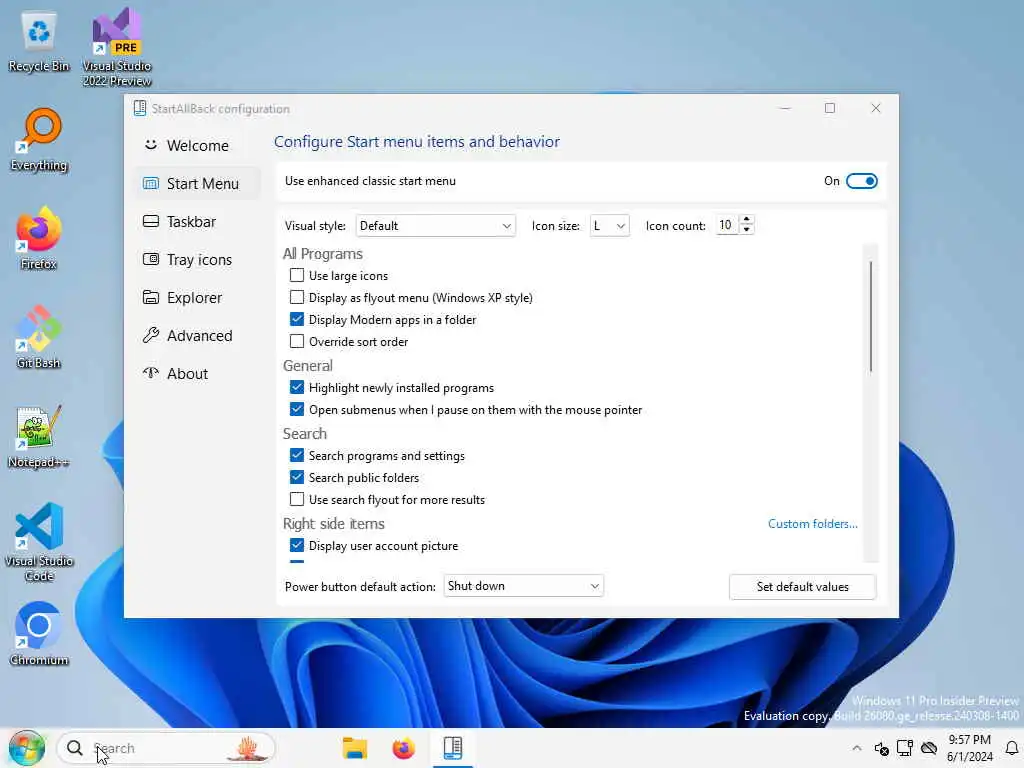Viewport: 1024px width, 768px height.
Task: Click the taskbar search magnifier icon
Action: (x=75, y=748)
